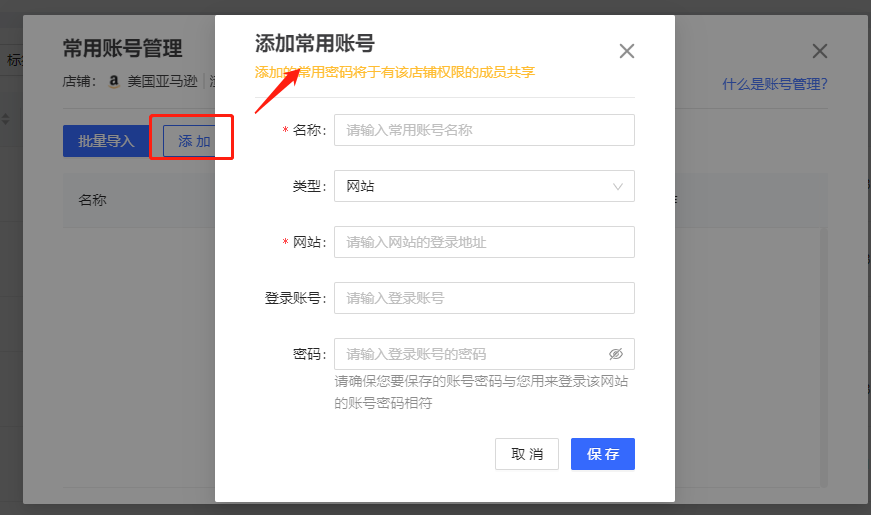Click the sort arrows icon in the background page
Viewport: 871px width, 515px height.
pyautogui.click(x=6, y=119)
